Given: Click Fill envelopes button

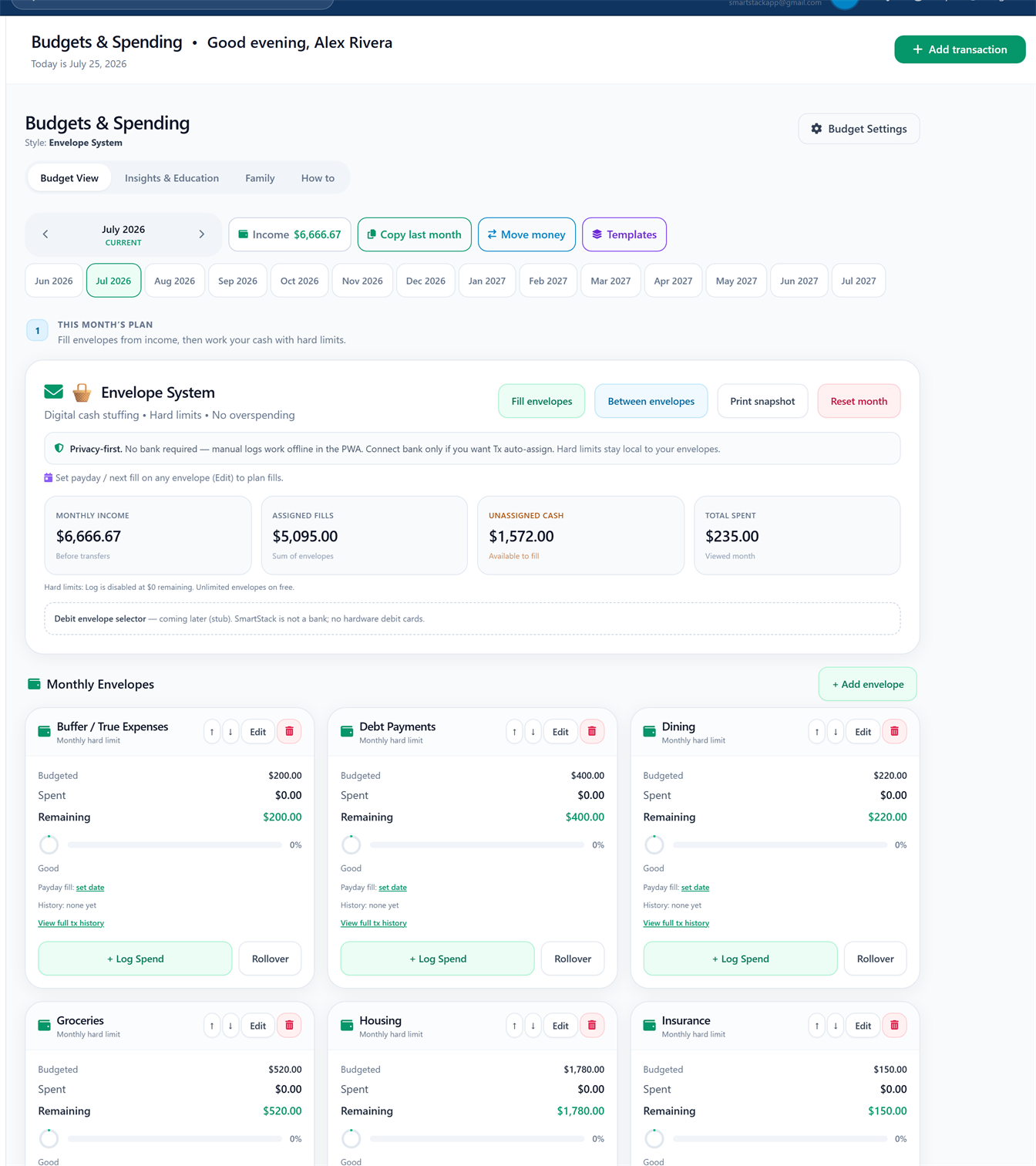Looking at the screenshot, I should coord(542,401).
